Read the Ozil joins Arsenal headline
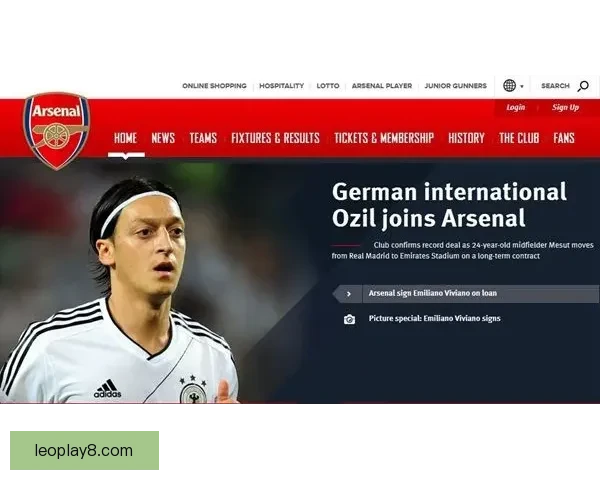The width and height of the screenshot is (600, 480). 449,205
